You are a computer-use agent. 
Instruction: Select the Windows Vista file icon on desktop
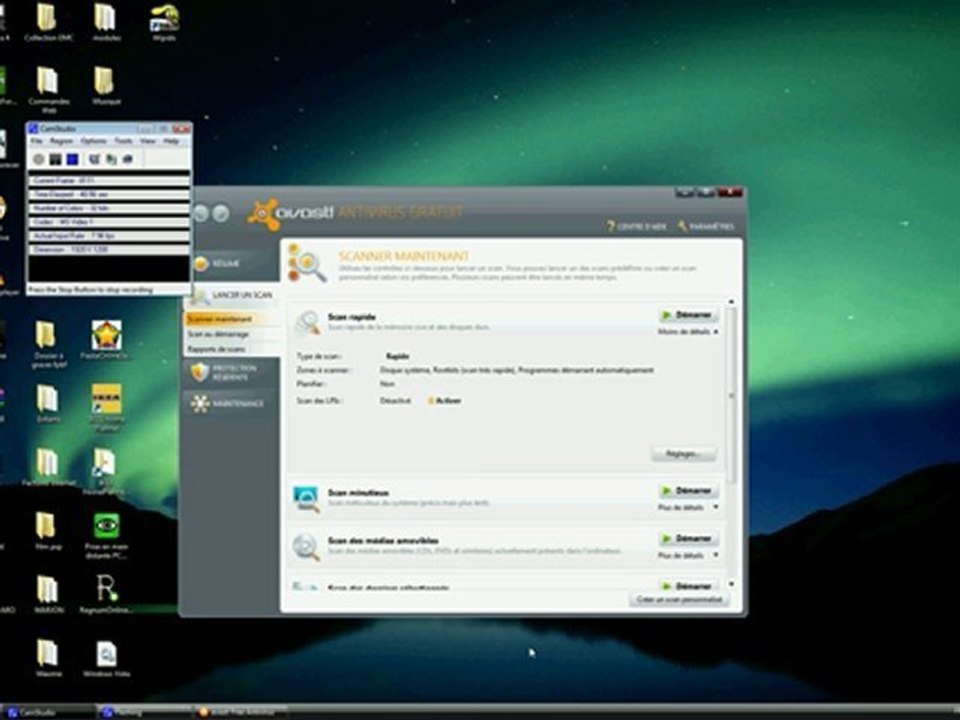(107, 658)
